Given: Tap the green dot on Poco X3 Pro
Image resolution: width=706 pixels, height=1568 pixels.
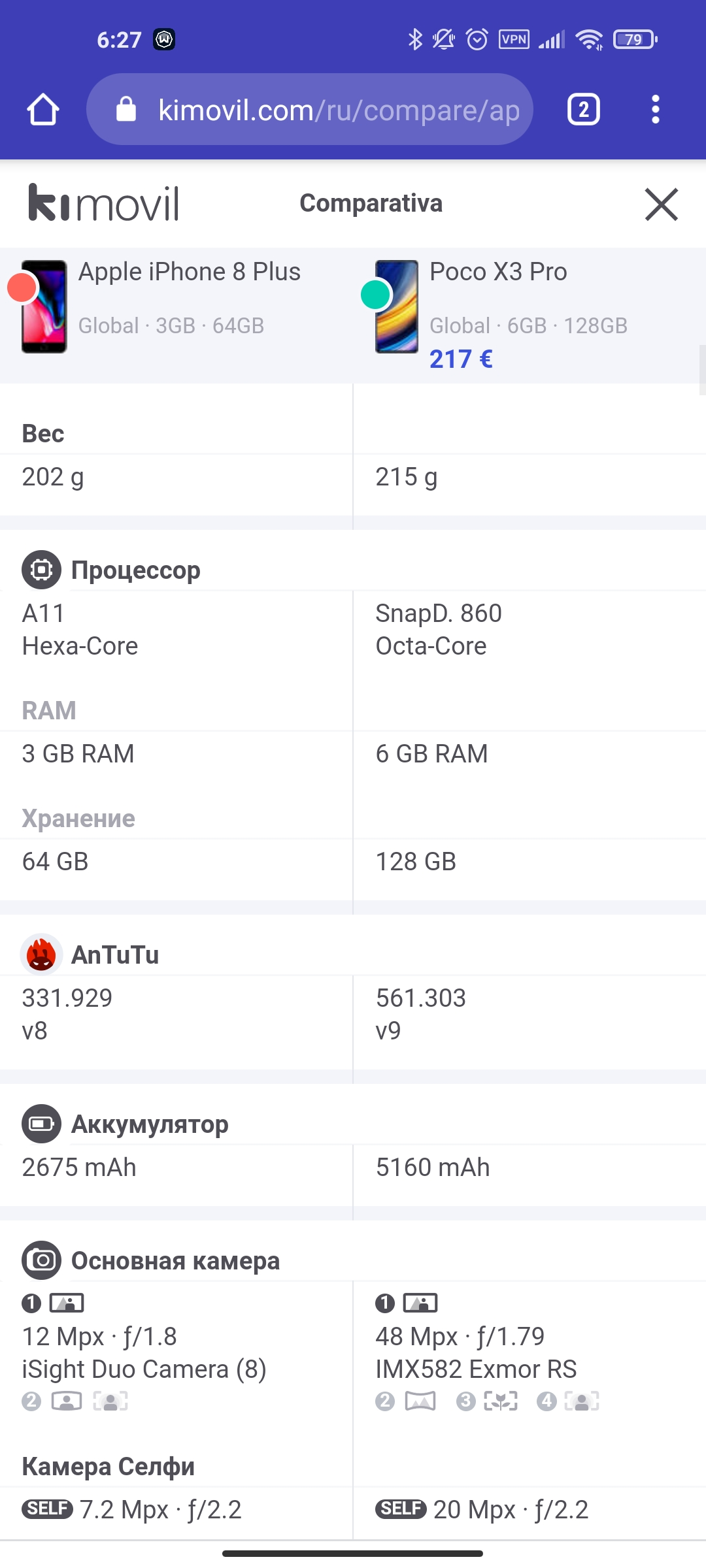Looking at the screenshot, I should pyautogui.click(x=376, y=293).
